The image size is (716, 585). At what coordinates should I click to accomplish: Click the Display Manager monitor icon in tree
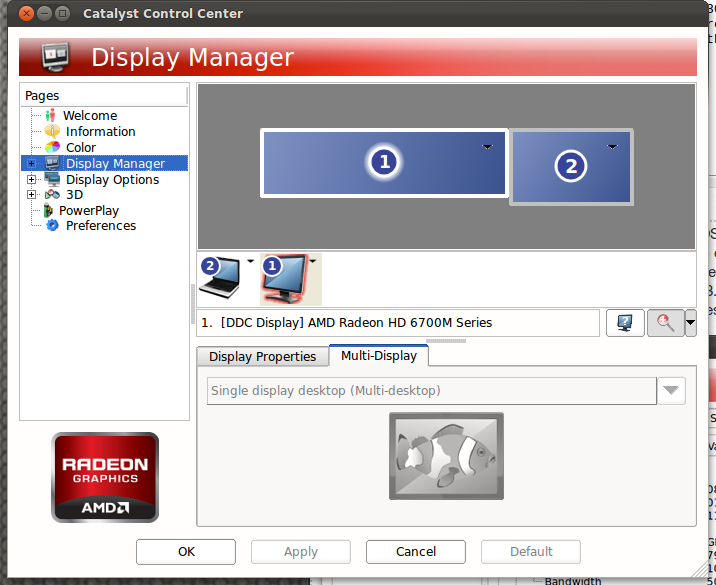(52, 163)
